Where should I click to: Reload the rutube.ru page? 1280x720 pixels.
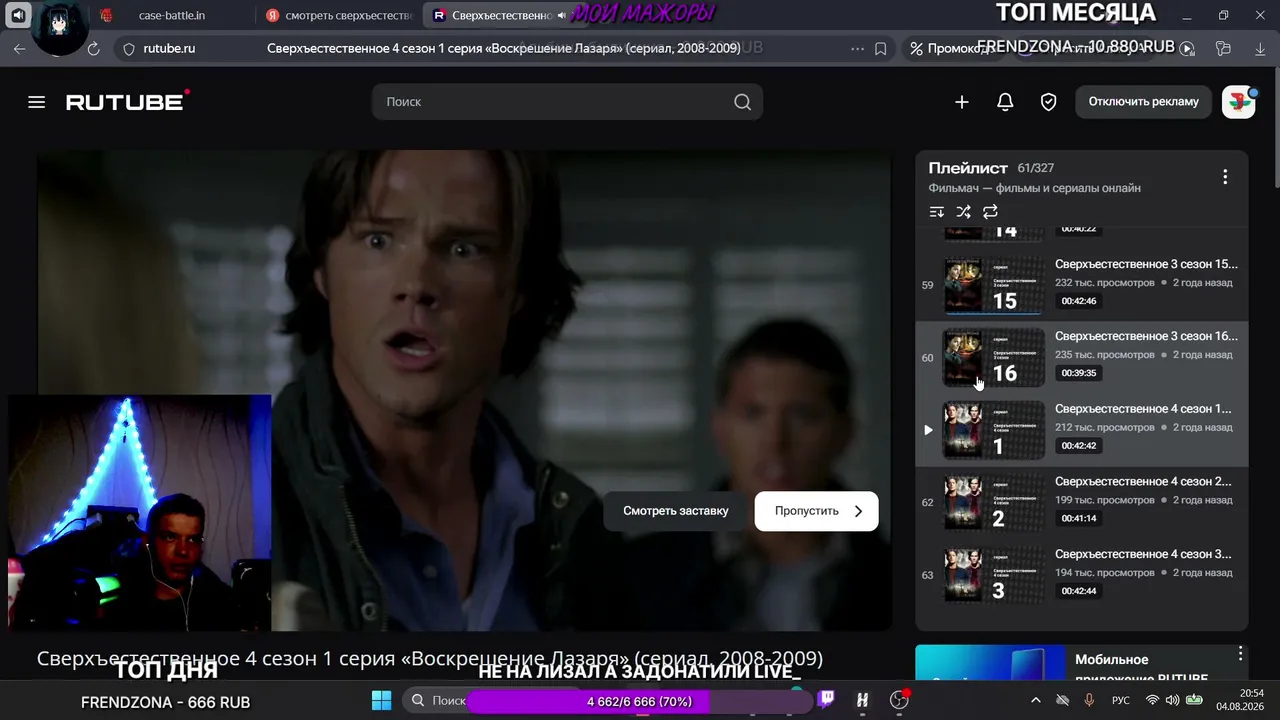(93, 48)
